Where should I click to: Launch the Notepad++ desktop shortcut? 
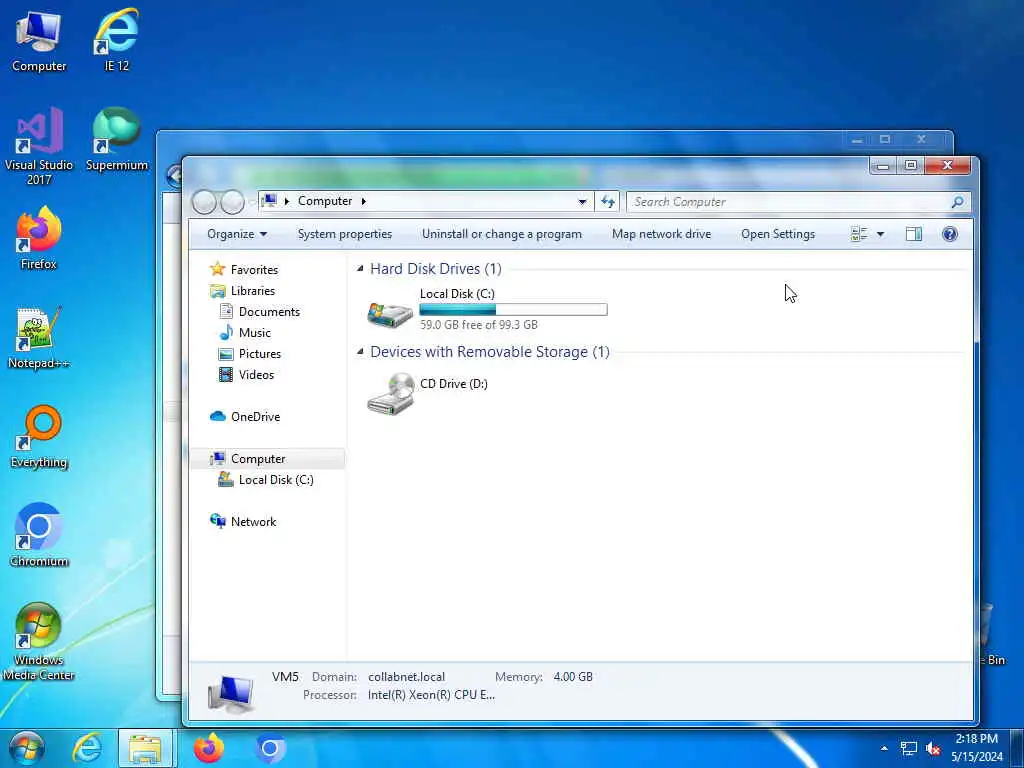click(39, 338)
